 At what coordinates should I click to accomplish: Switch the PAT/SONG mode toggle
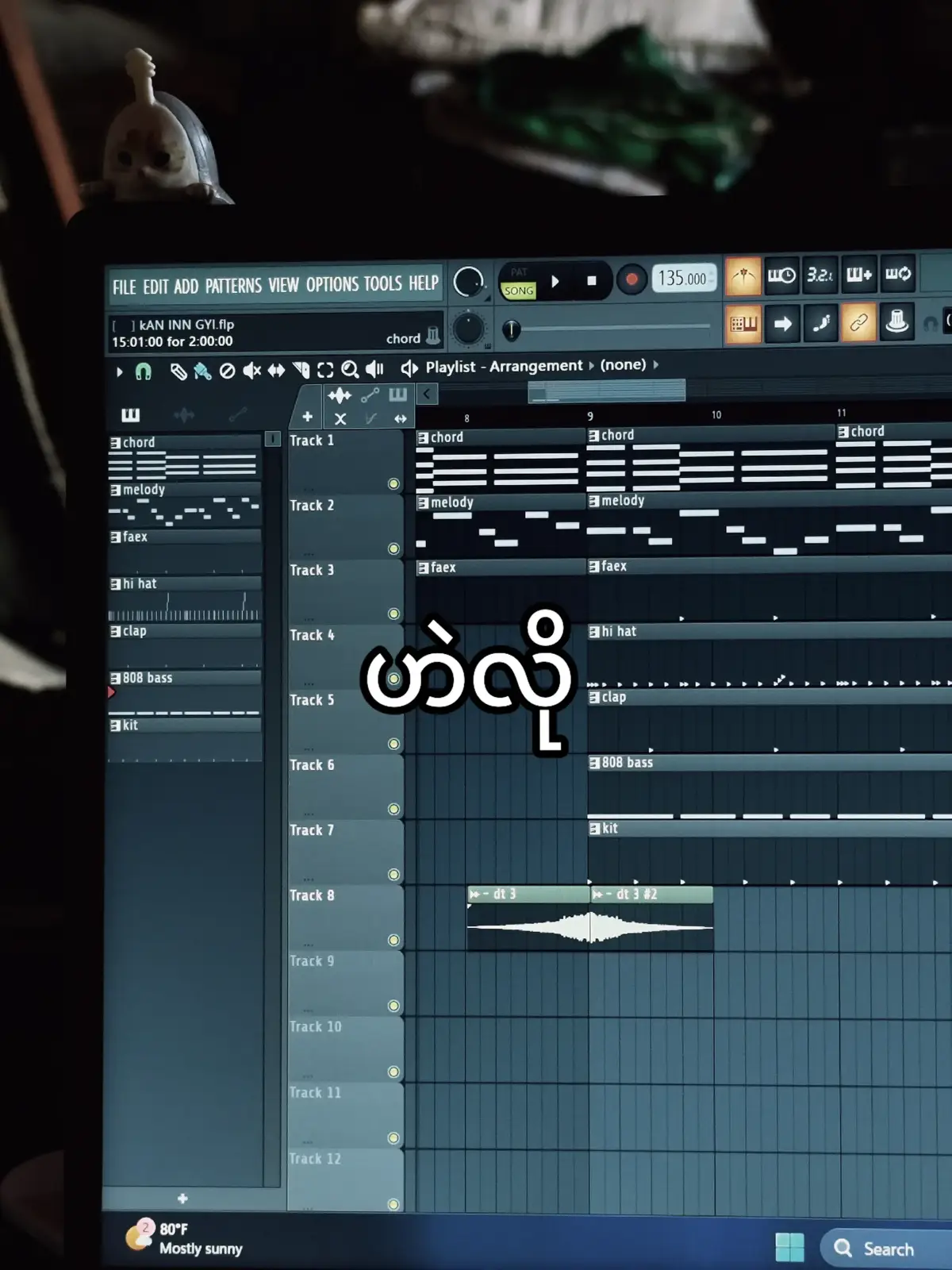click(x=519, y=283)
